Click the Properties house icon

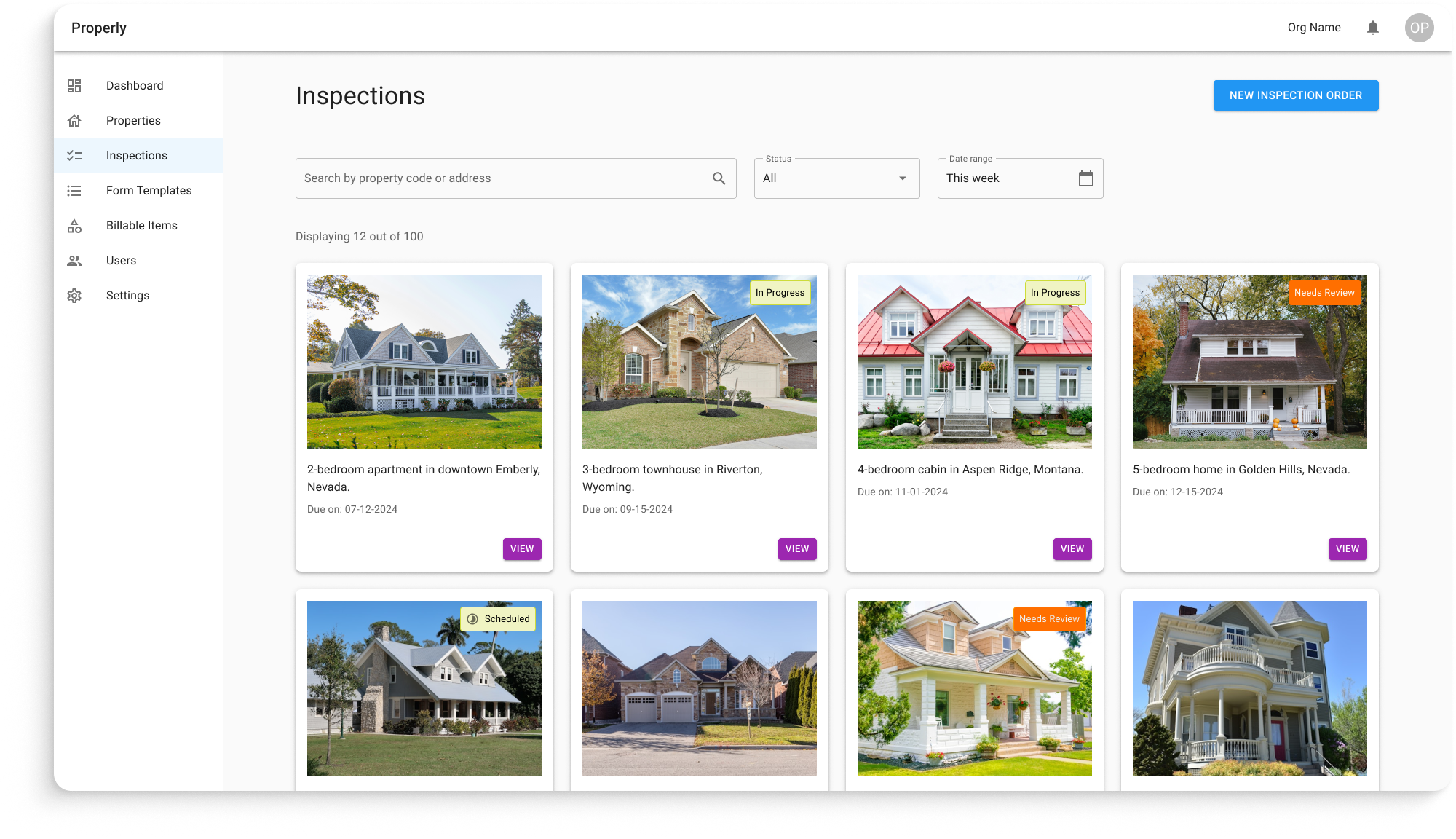point(74,121)
